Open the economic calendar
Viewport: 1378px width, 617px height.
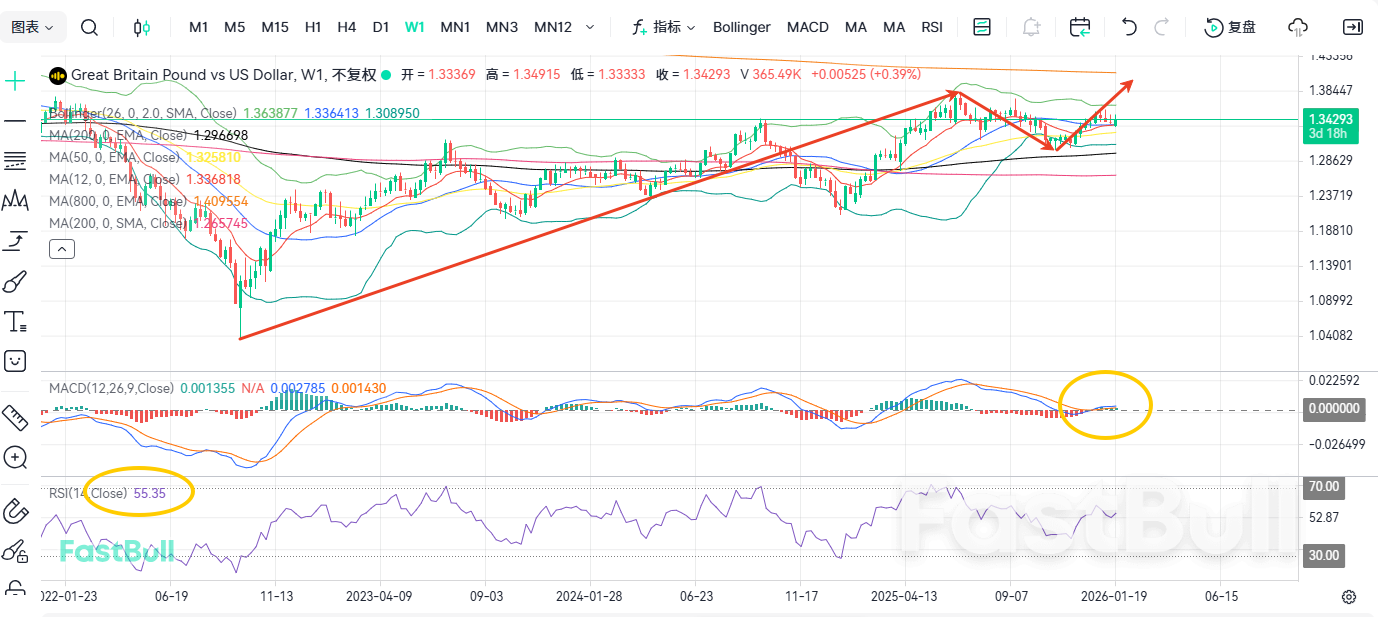pos(1080,27)
